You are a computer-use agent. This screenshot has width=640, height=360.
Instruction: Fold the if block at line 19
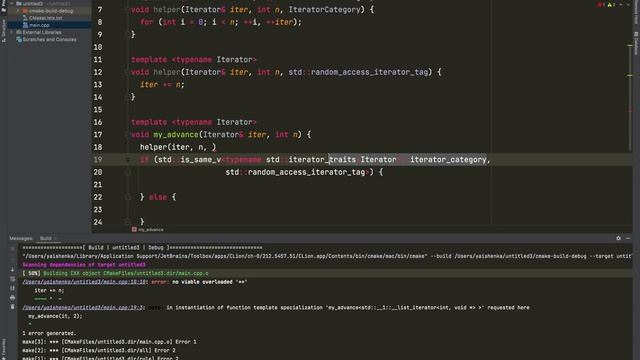(127, 160)
